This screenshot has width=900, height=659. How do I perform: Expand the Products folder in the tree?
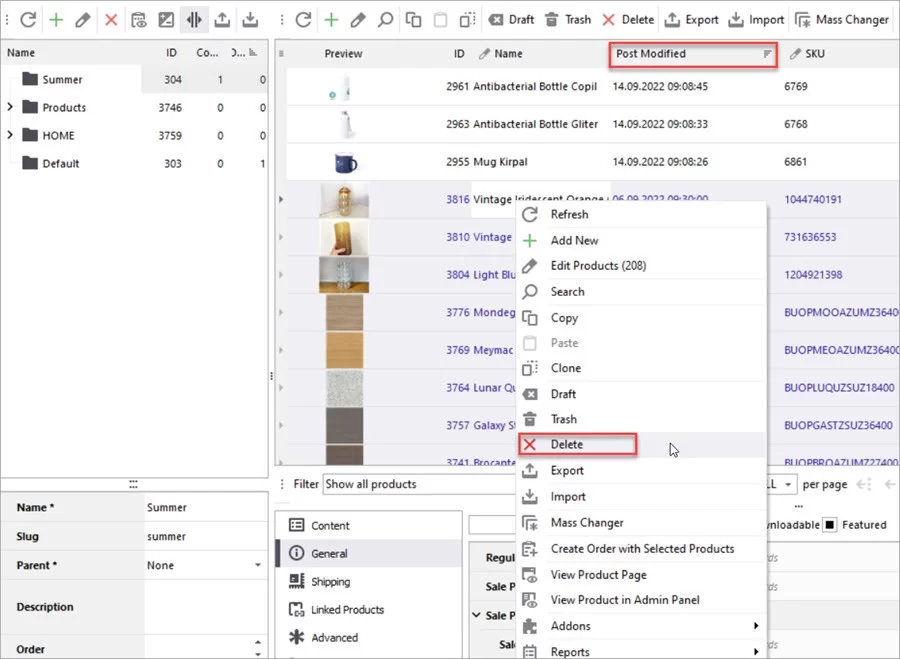click(8, 107)
